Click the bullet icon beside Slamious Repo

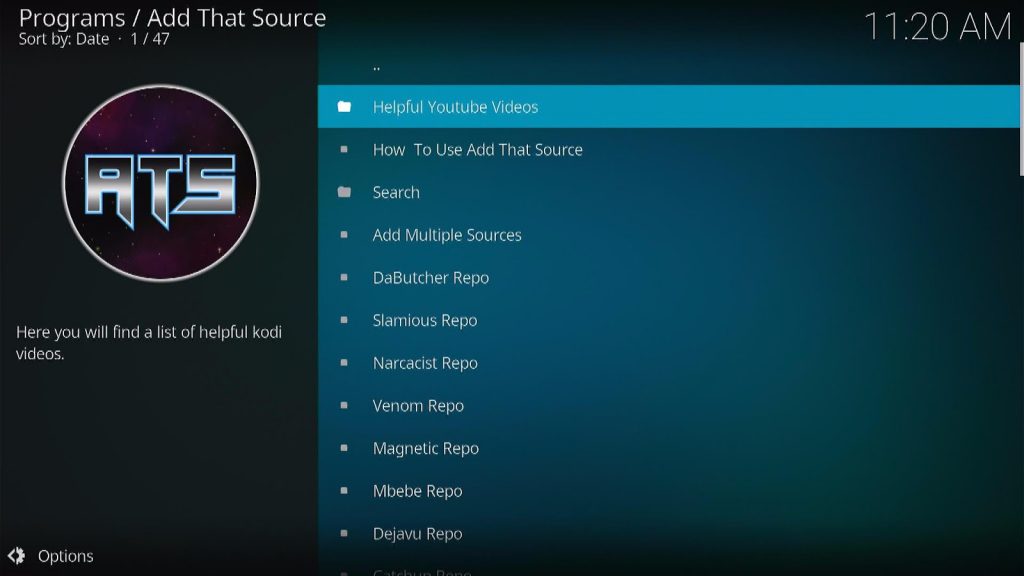(344, 320)
